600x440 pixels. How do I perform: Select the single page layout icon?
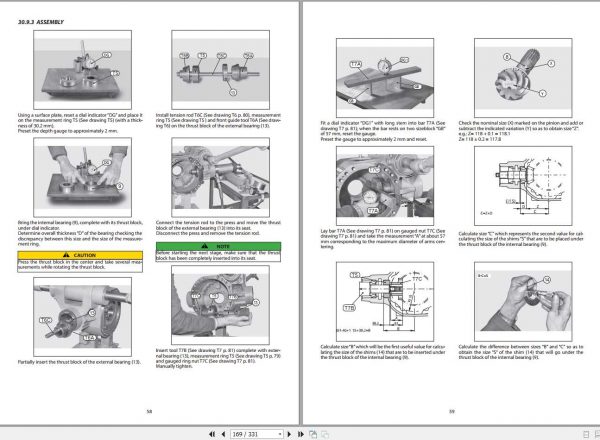585,435
